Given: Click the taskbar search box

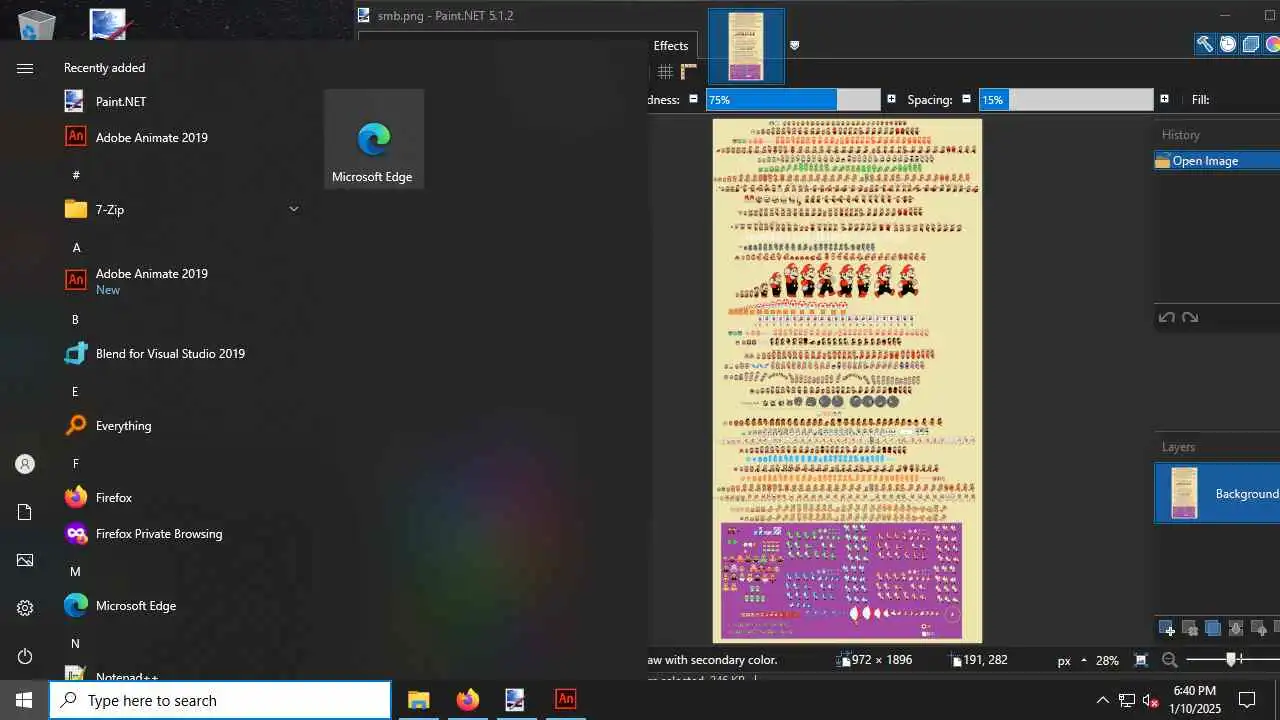Looking at the screenshot, I should pos(220,700).
